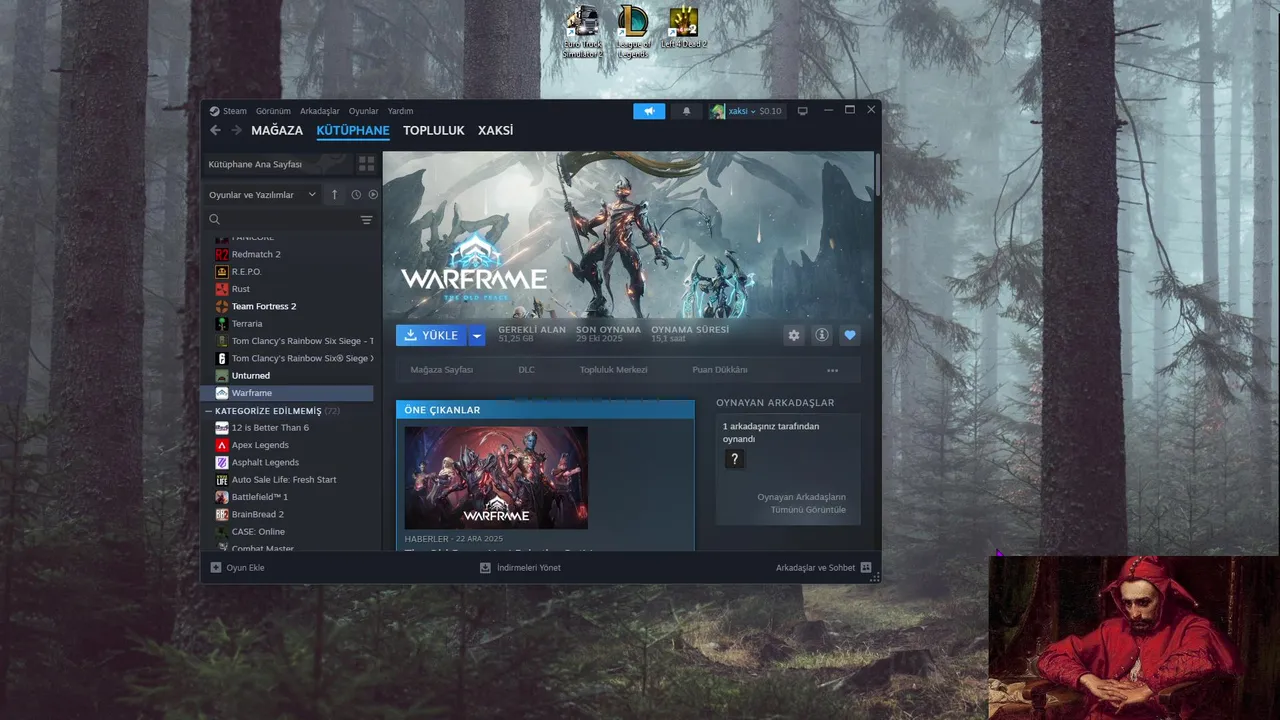Image resolution: width=1280 pixels, height=720 pixels.
Task: Collapse the KATEGORİZE EDİLMEMİŞ category
Action: (209, 411)
